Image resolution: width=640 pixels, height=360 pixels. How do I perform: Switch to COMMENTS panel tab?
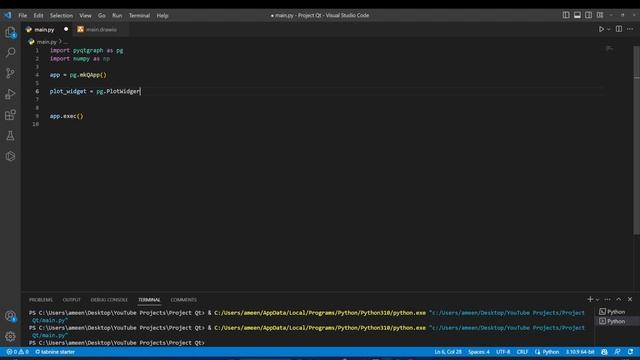[184, 300]
